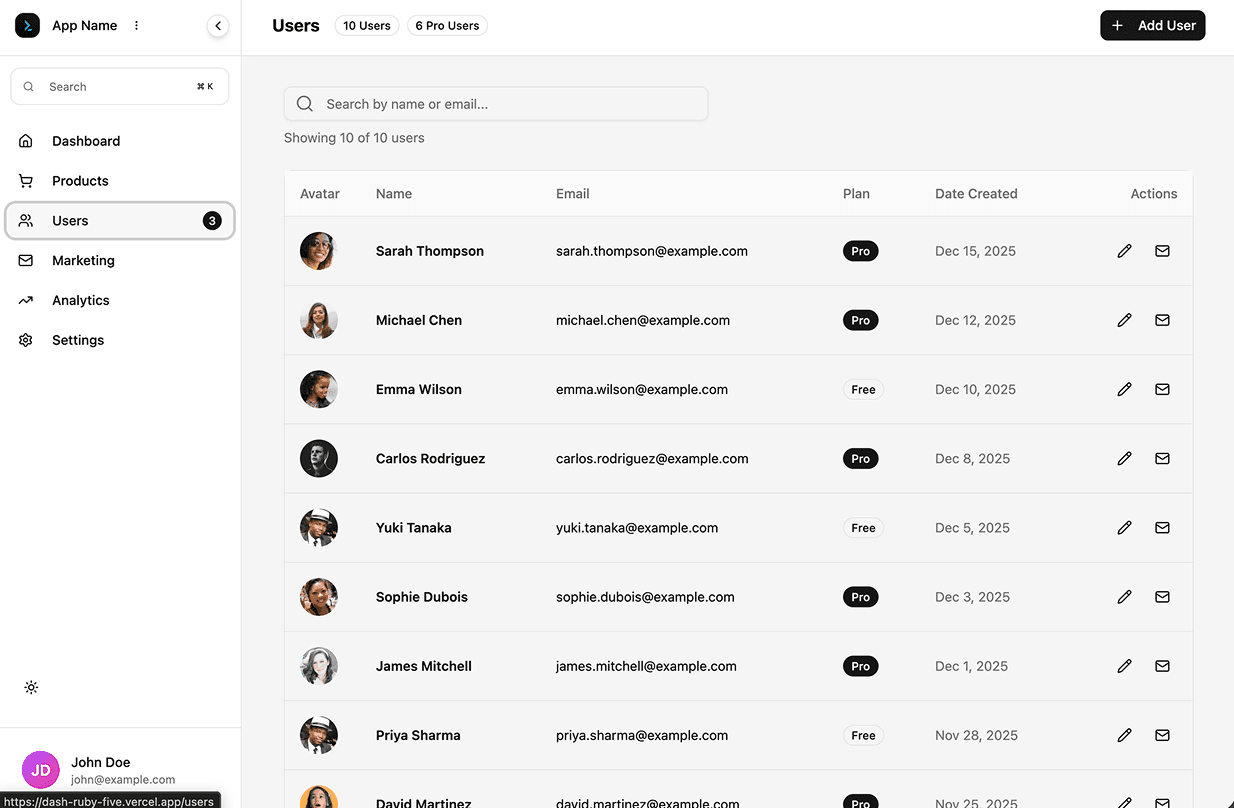Open Settings via the gear icon

click(x=25, y=340)
